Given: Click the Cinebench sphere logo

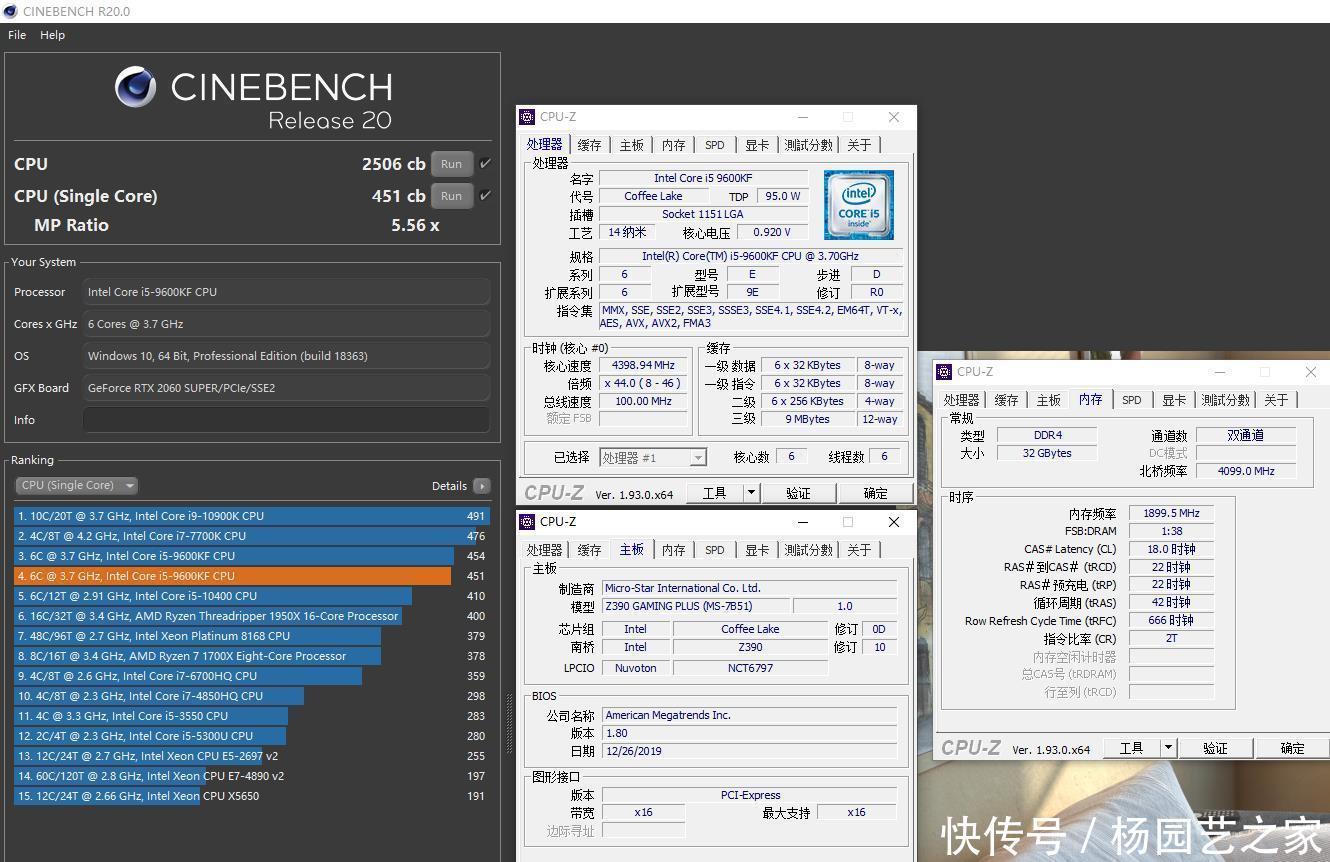Looking at the screenshot, I should [135, 87].
